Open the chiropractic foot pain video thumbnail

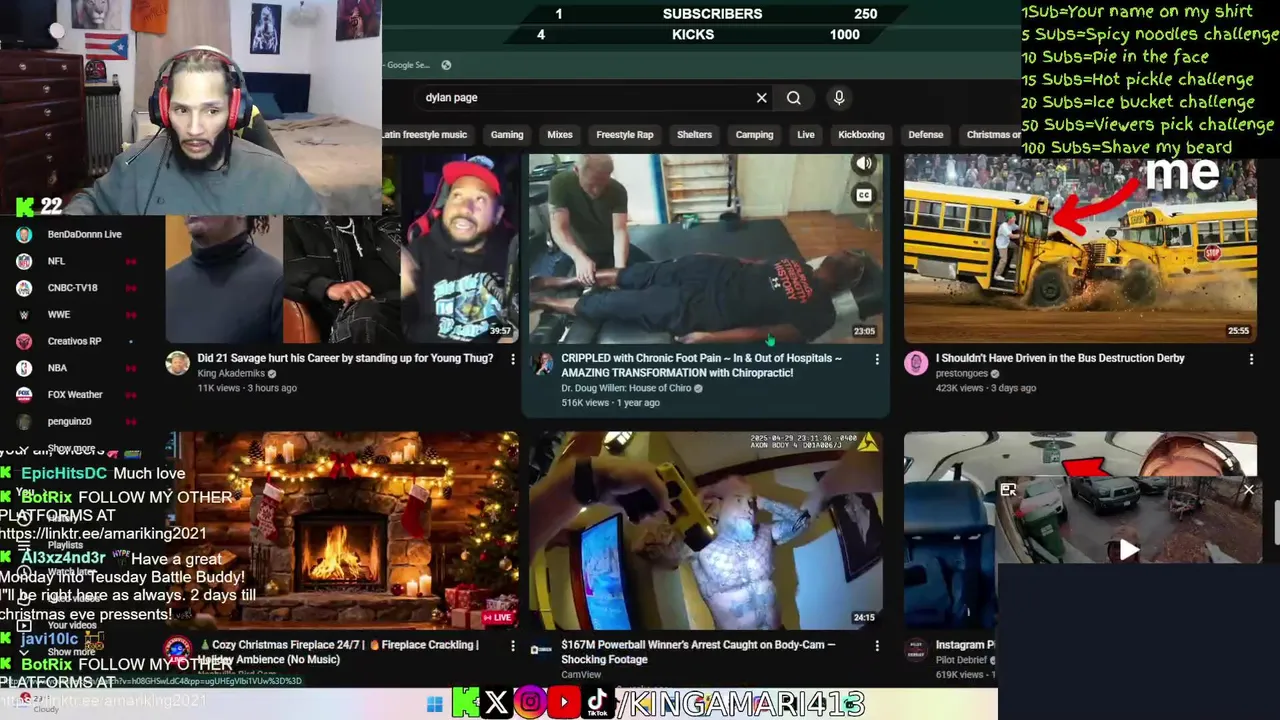click(x=706, y=248)
